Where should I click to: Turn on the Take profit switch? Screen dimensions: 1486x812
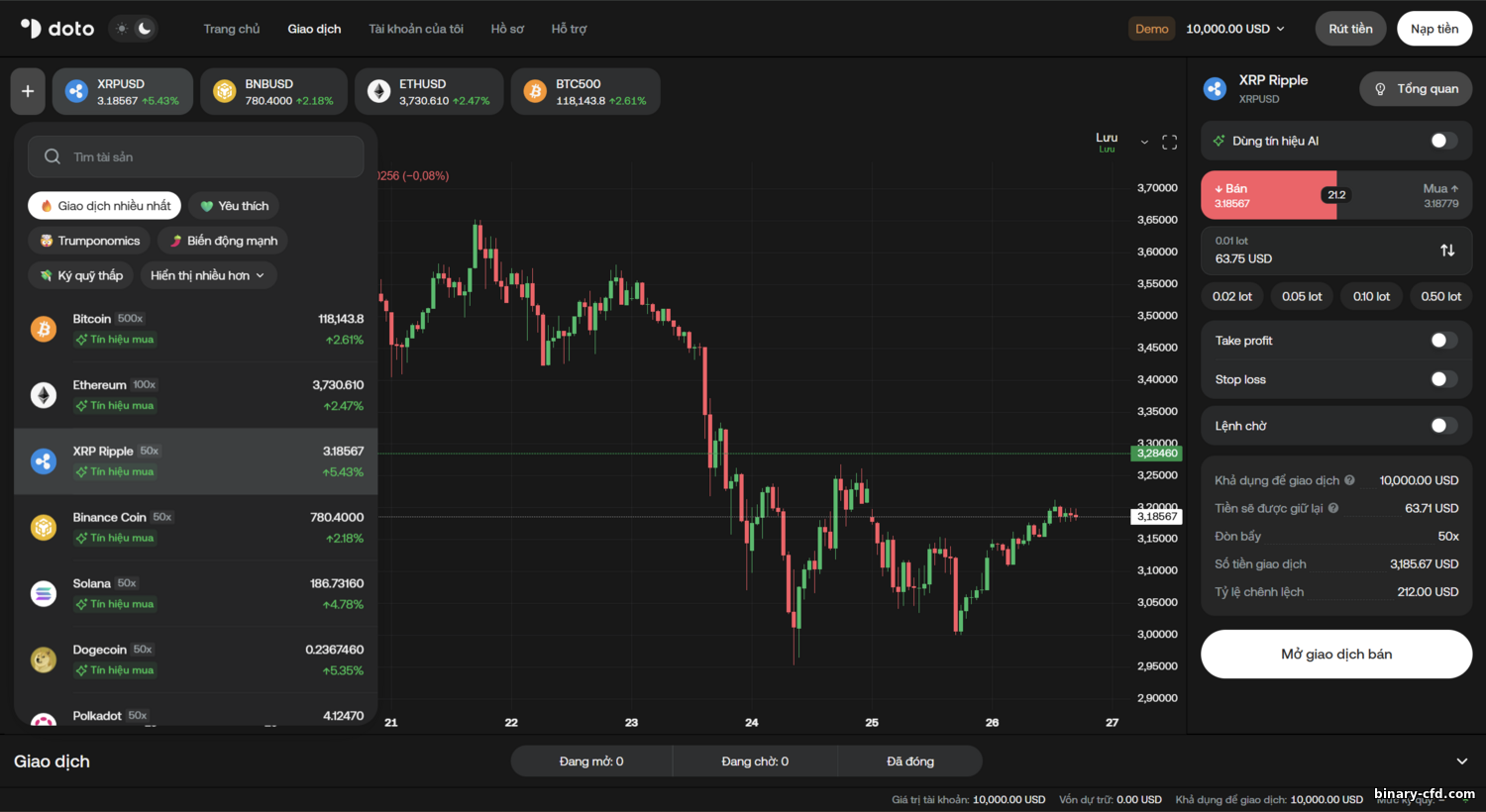1443,341
